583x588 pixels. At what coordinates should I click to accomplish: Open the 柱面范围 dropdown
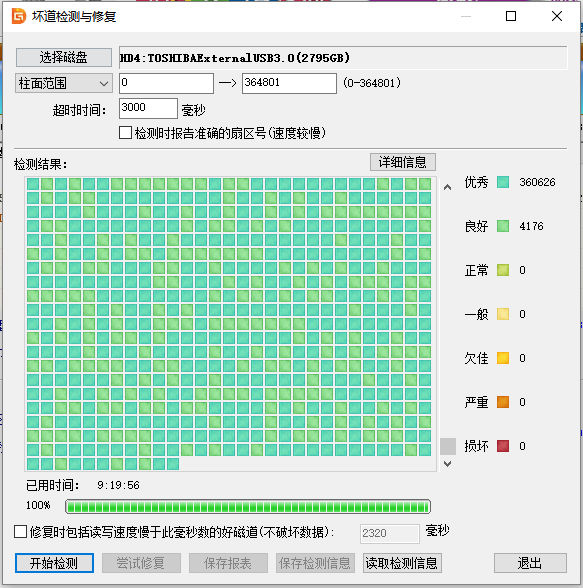coord(64,83)
